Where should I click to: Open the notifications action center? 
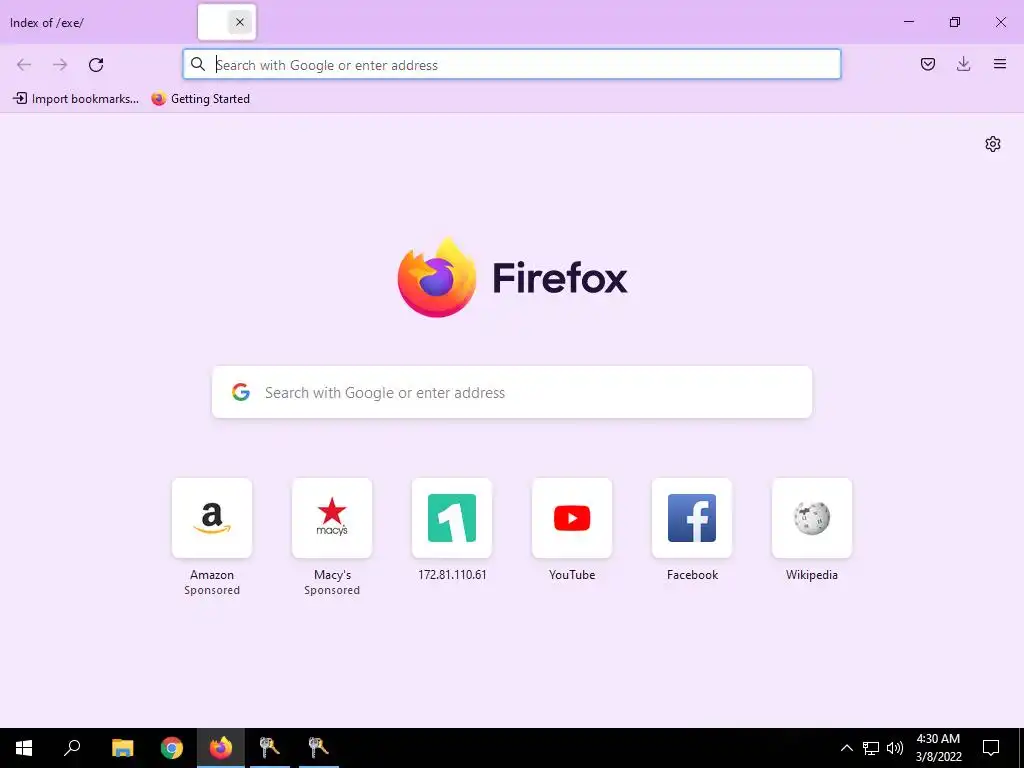[x=991, y=748]
